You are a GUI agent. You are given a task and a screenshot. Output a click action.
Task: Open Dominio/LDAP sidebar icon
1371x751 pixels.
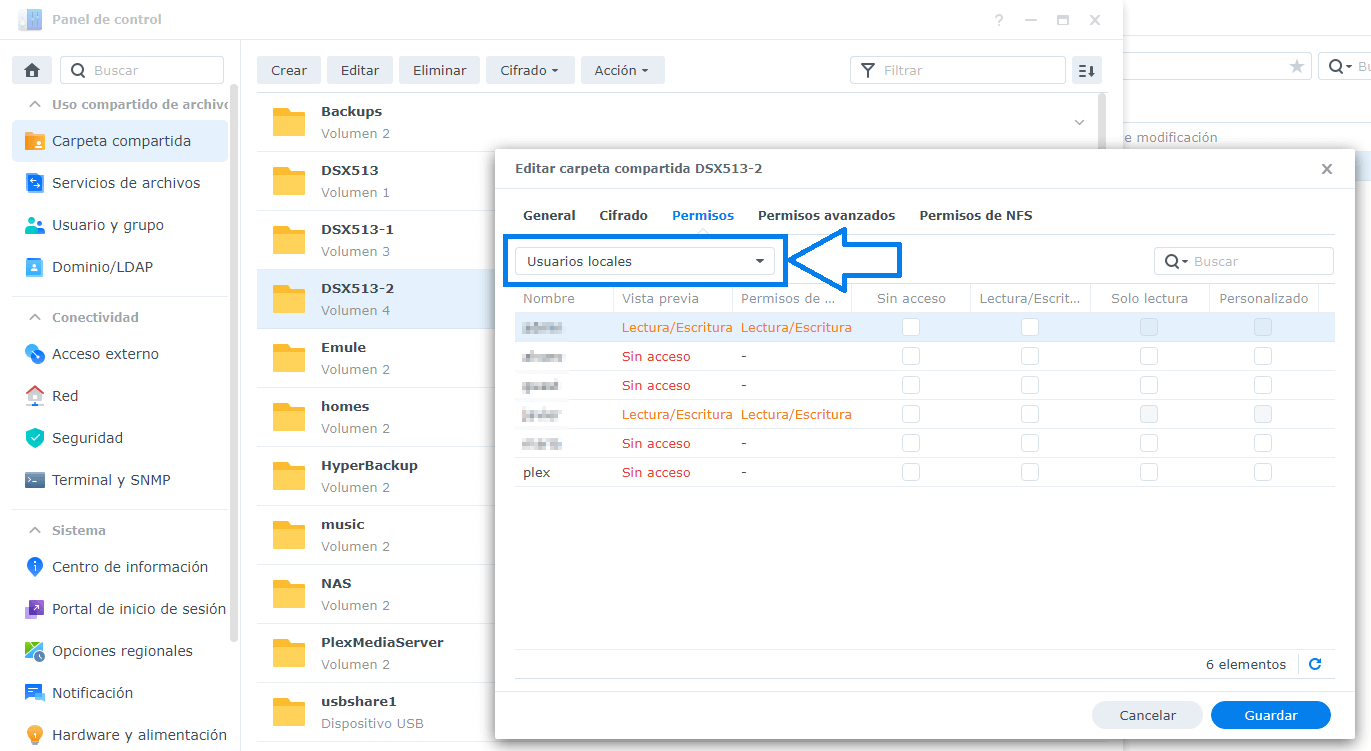[35, 267]
